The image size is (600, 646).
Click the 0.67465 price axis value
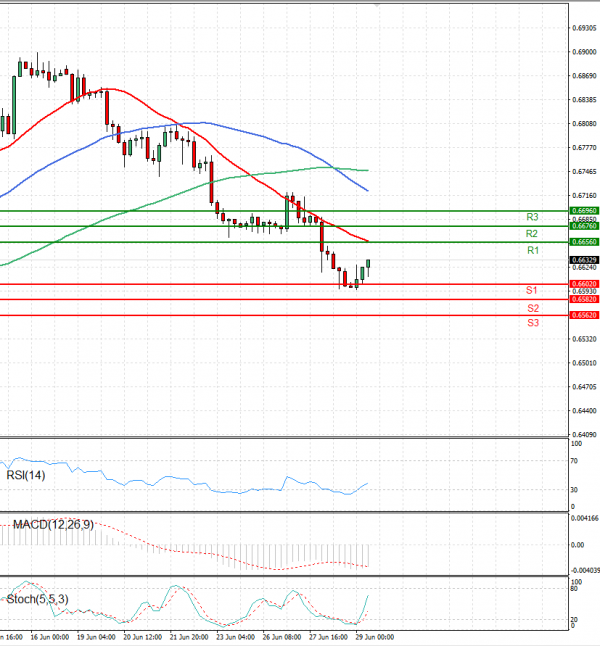tap(584, 171)
